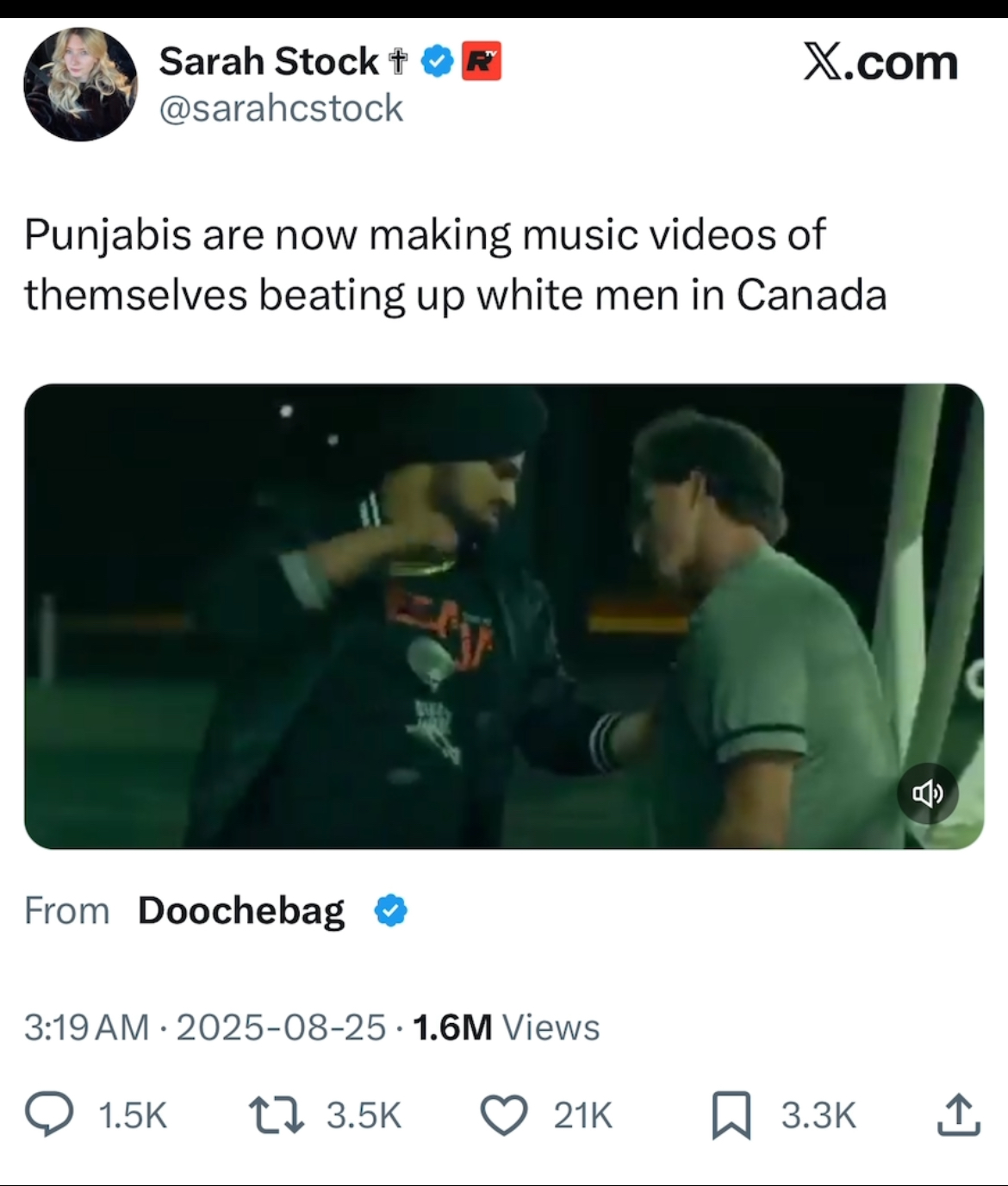Open the Doochebag source account link
Viewport: 1008px width, 1186px height.
click(x=241, y=910)
